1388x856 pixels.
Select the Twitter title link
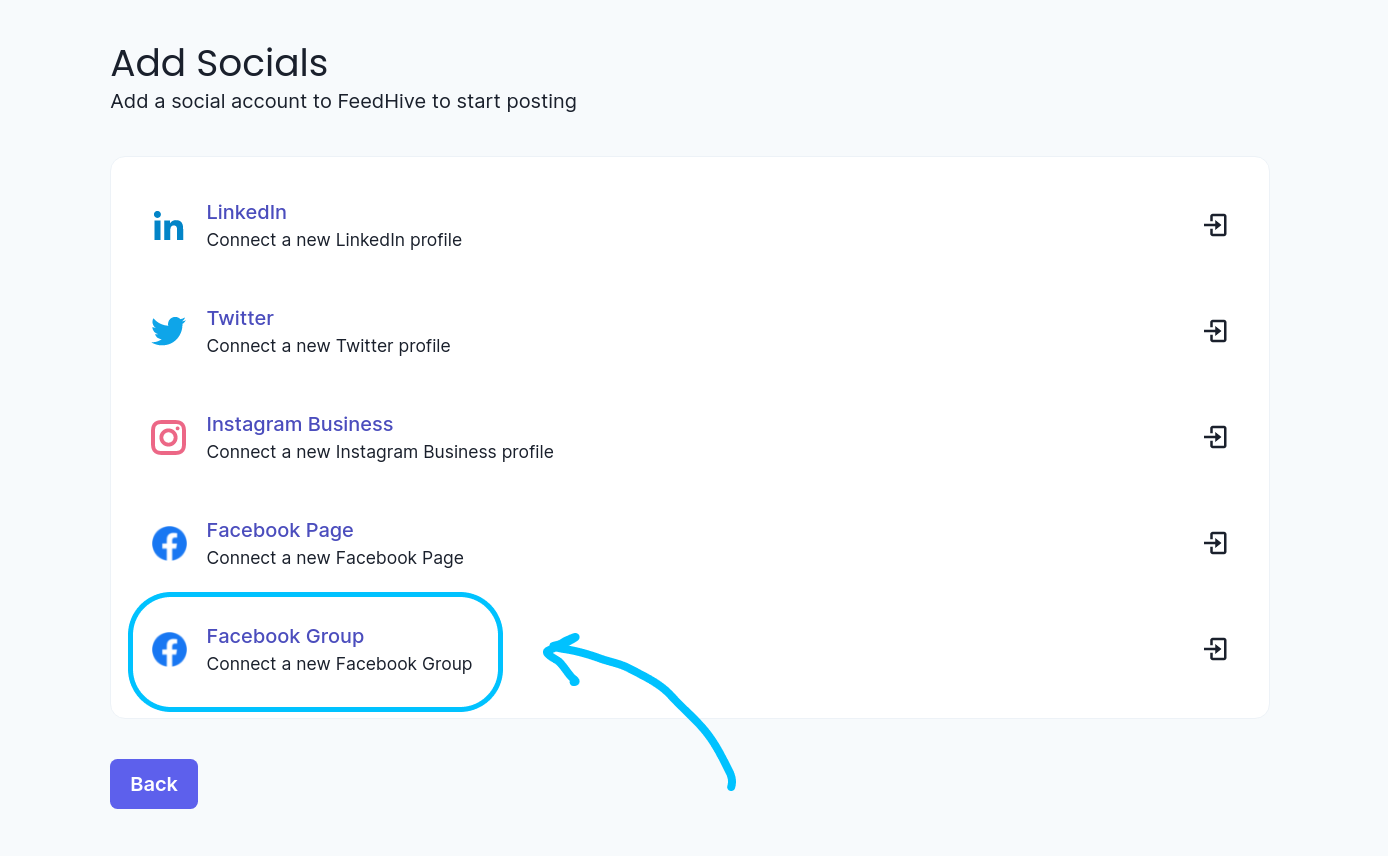pos(240,318)
